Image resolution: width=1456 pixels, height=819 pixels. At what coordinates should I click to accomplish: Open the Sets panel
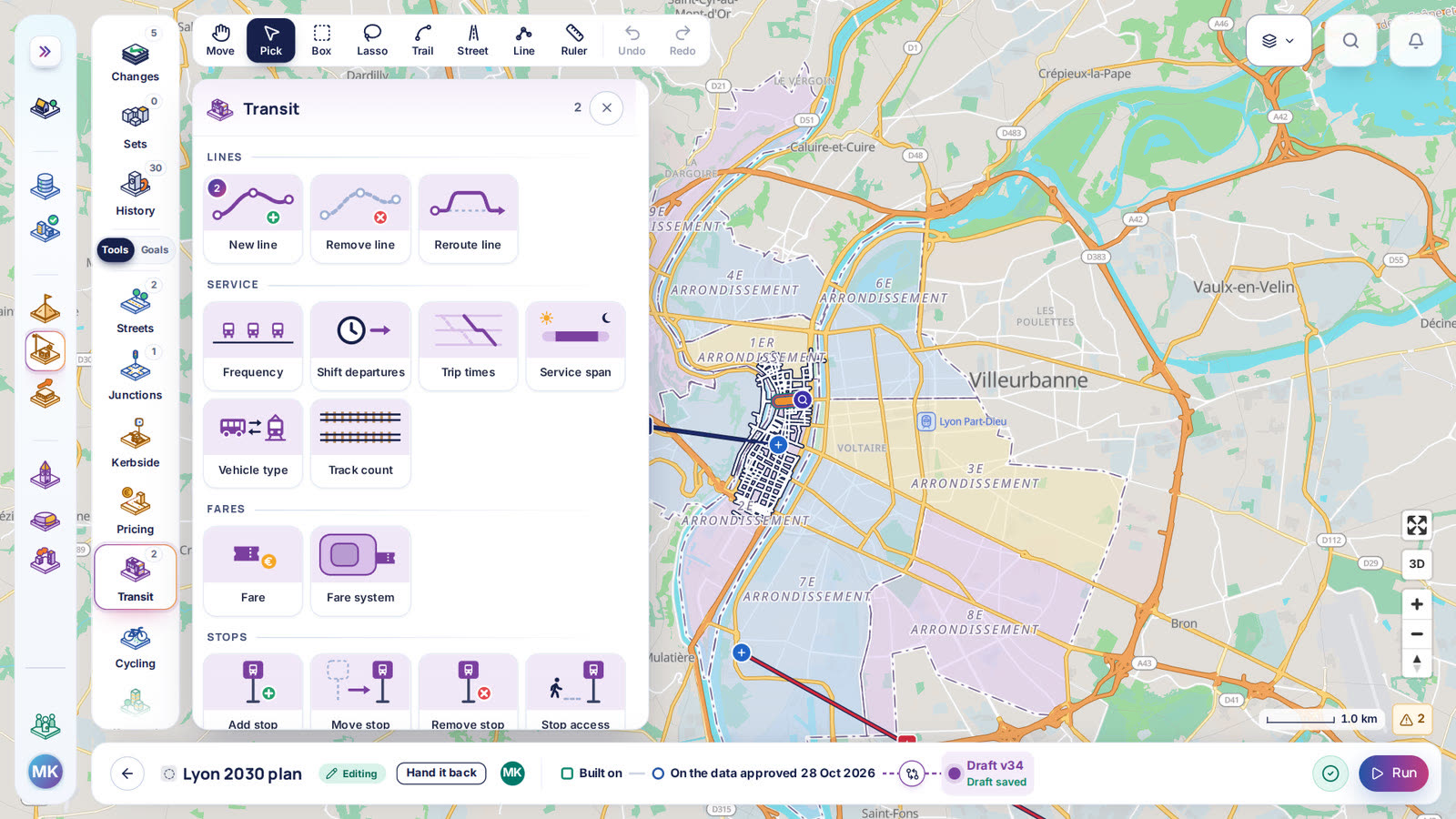[x=136, y=124]
